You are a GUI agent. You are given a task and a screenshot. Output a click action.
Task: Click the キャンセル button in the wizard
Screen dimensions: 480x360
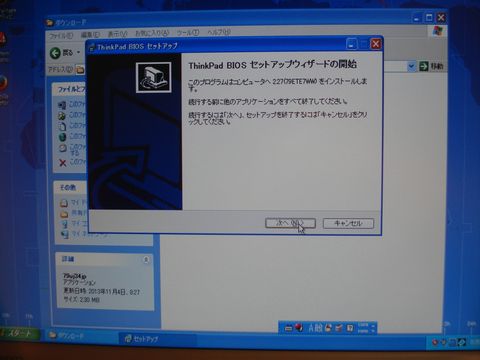click(x=348, y=223)
